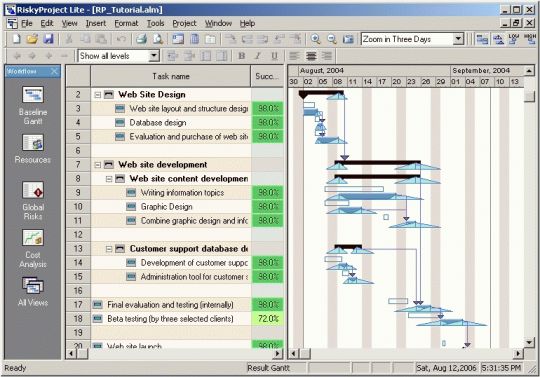This screenshot has height=377, width=540.
Task: Align text left
Action: 294,56
